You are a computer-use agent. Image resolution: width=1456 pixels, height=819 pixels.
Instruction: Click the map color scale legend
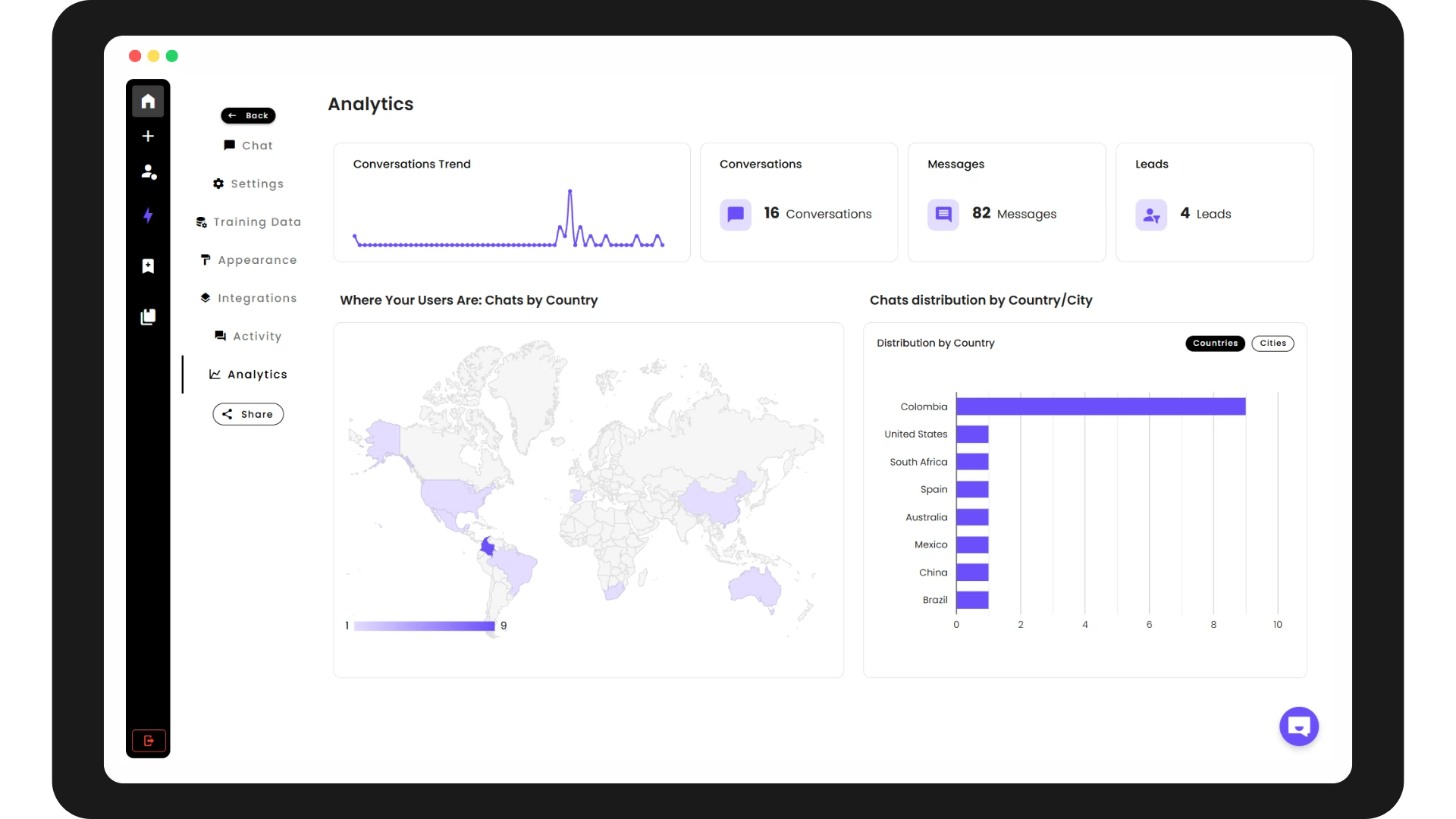(x=424, y=626)
